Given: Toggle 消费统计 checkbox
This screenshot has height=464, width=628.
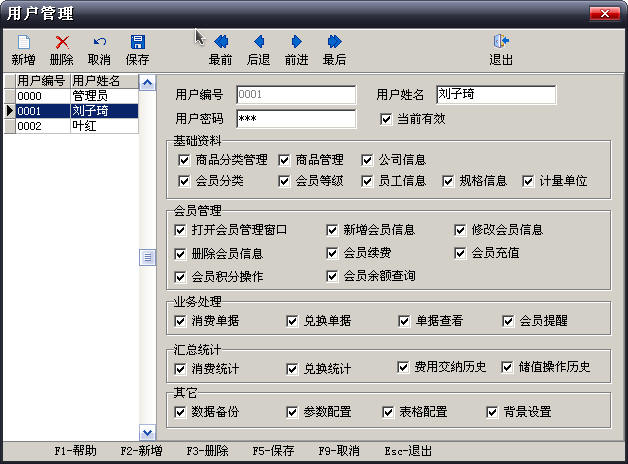Looking at the screenshot, I should click(x=180, y=369).
